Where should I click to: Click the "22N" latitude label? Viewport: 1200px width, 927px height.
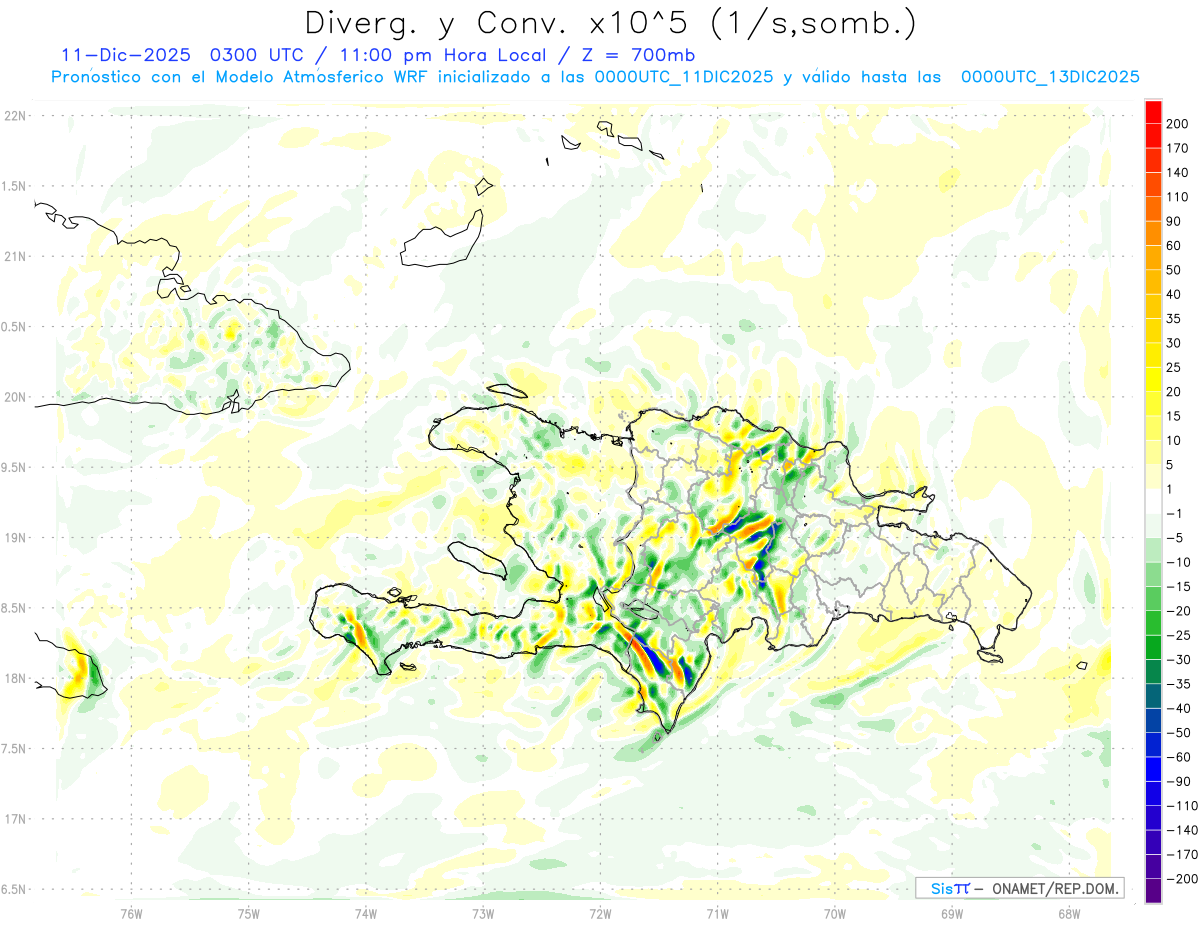click(x=14, y=115)
